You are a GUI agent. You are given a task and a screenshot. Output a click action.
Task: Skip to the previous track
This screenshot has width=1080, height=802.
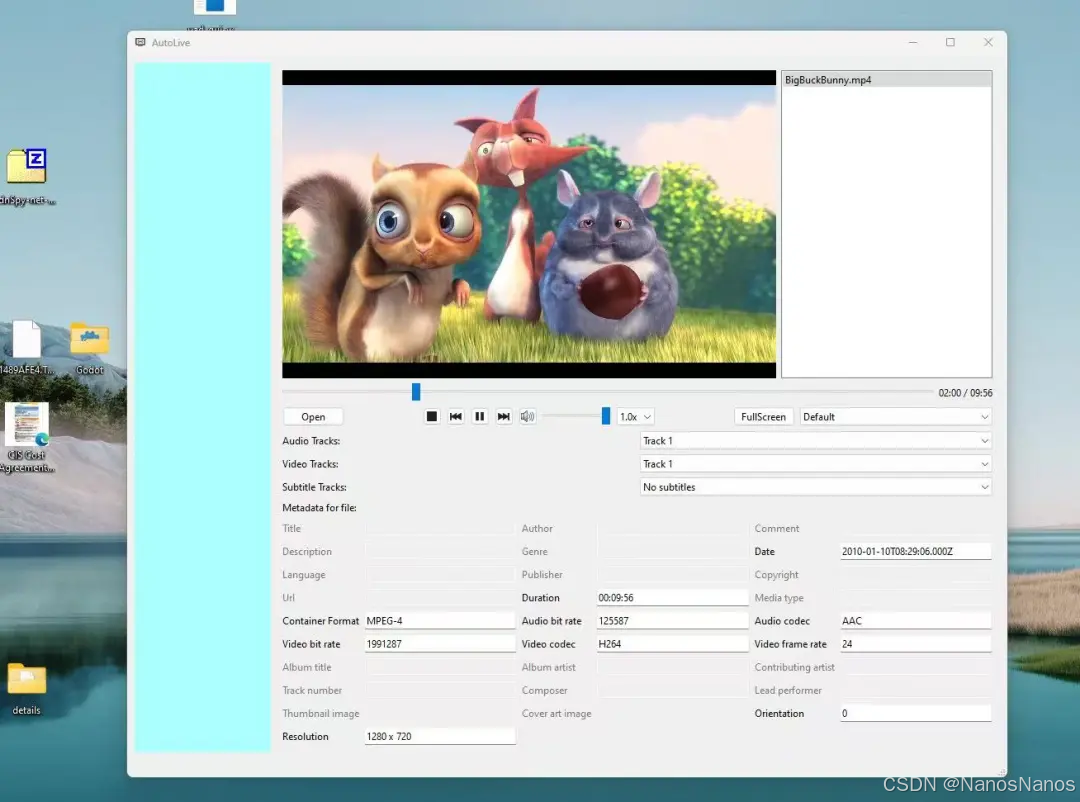(456, 416)
